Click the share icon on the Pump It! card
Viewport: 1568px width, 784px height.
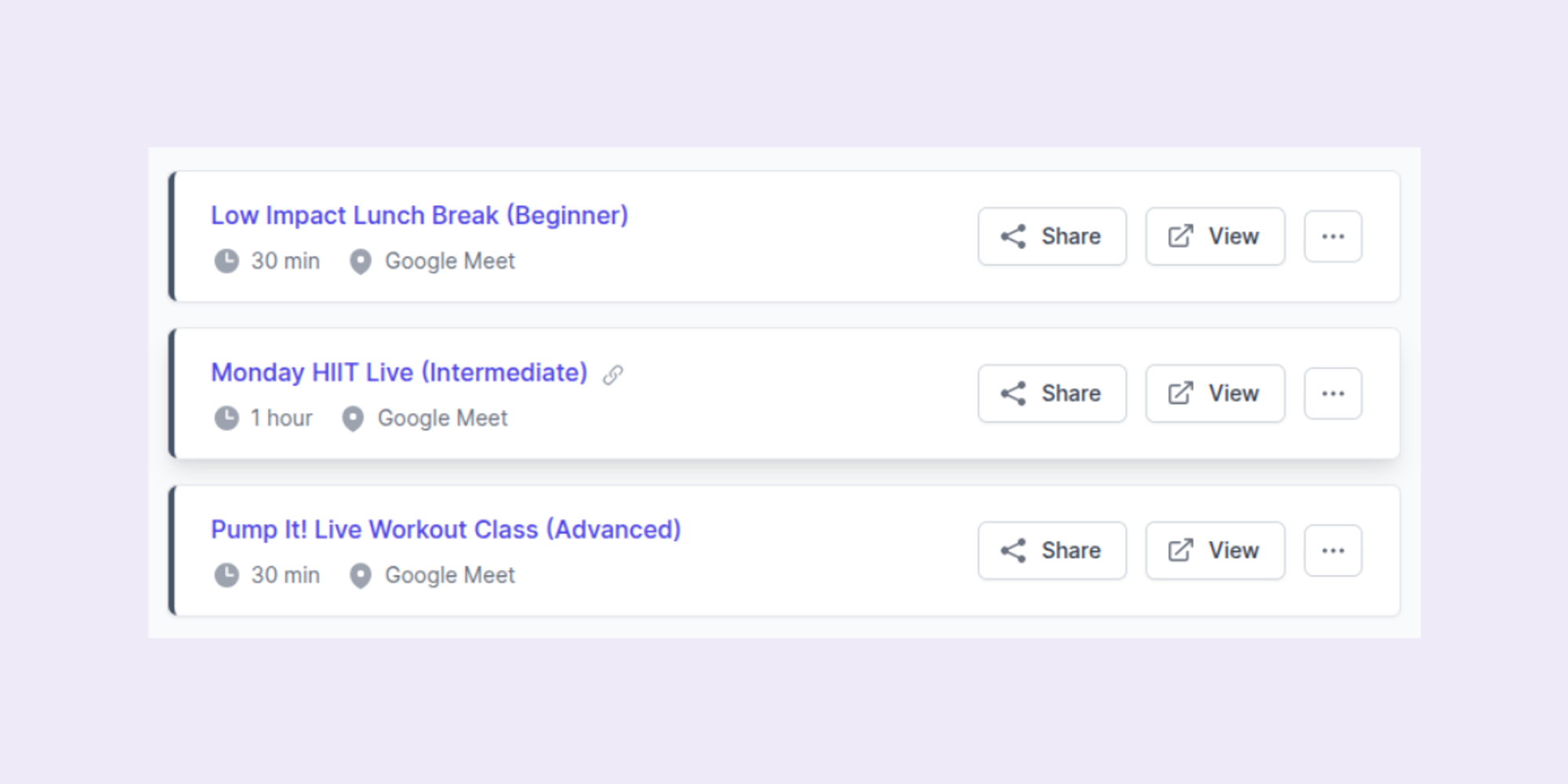(1014, 550)
